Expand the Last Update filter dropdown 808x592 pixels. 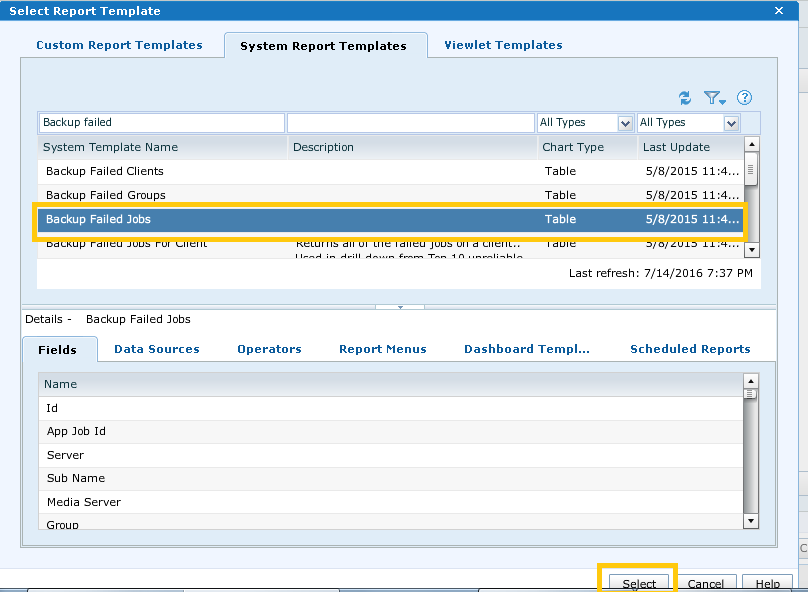(x=731, y=123)
